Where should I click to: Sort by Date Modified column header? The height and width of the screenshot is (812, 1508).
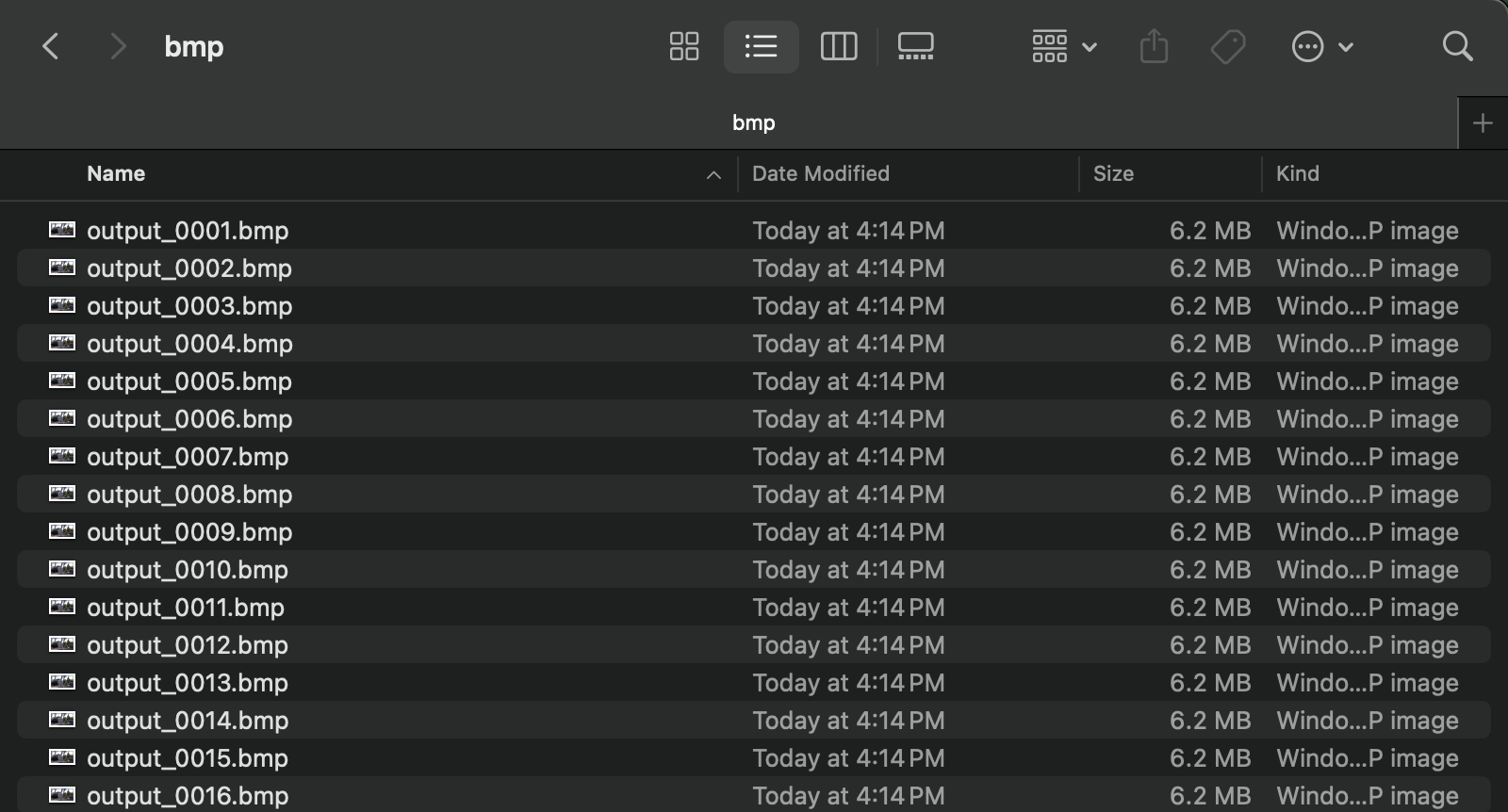(x=820, y=174)
